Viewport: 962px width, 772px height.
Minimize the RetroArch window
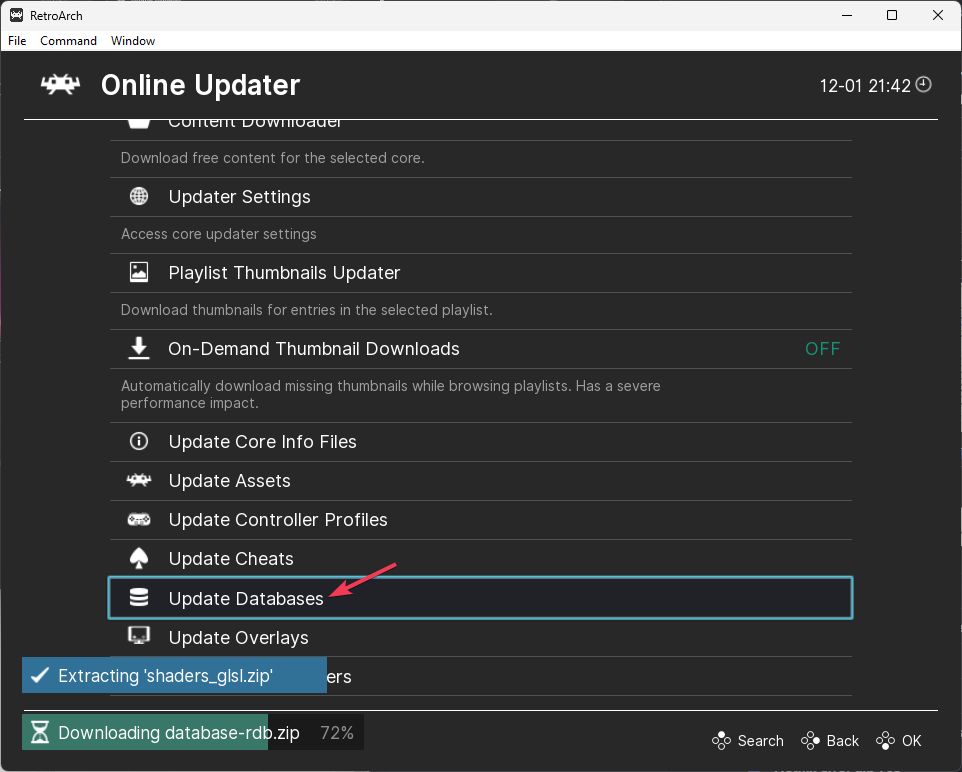click(x=847, y=15)
